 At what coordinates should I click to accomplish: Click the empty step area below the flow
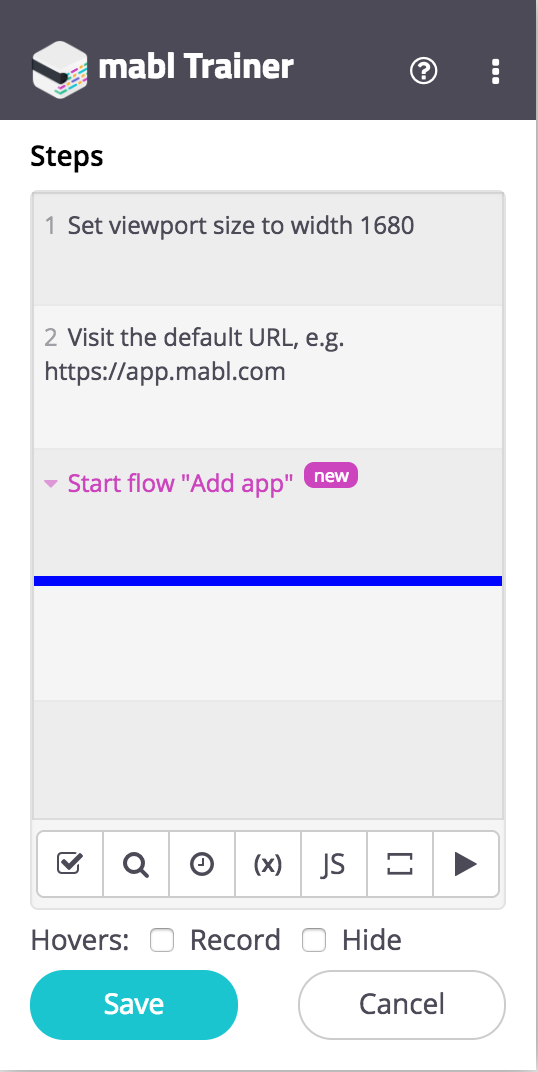click(268, 643)
